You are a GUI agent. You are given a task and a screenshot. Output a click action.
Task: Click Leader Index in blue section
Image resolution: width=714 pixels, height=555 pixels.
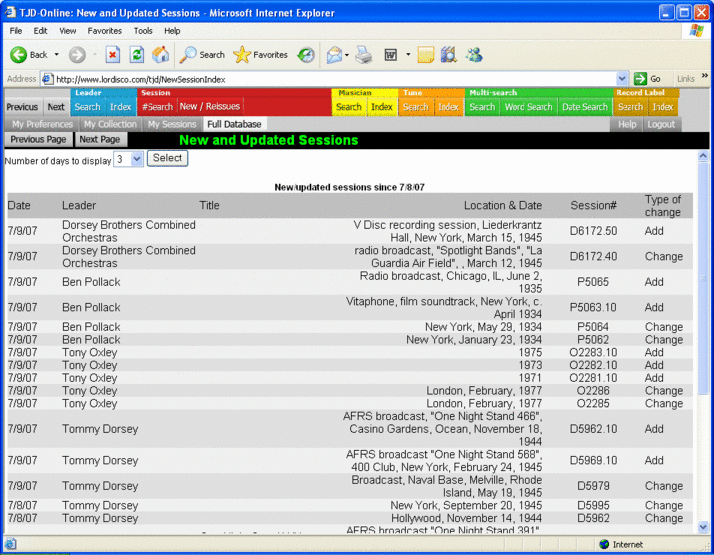120,107
